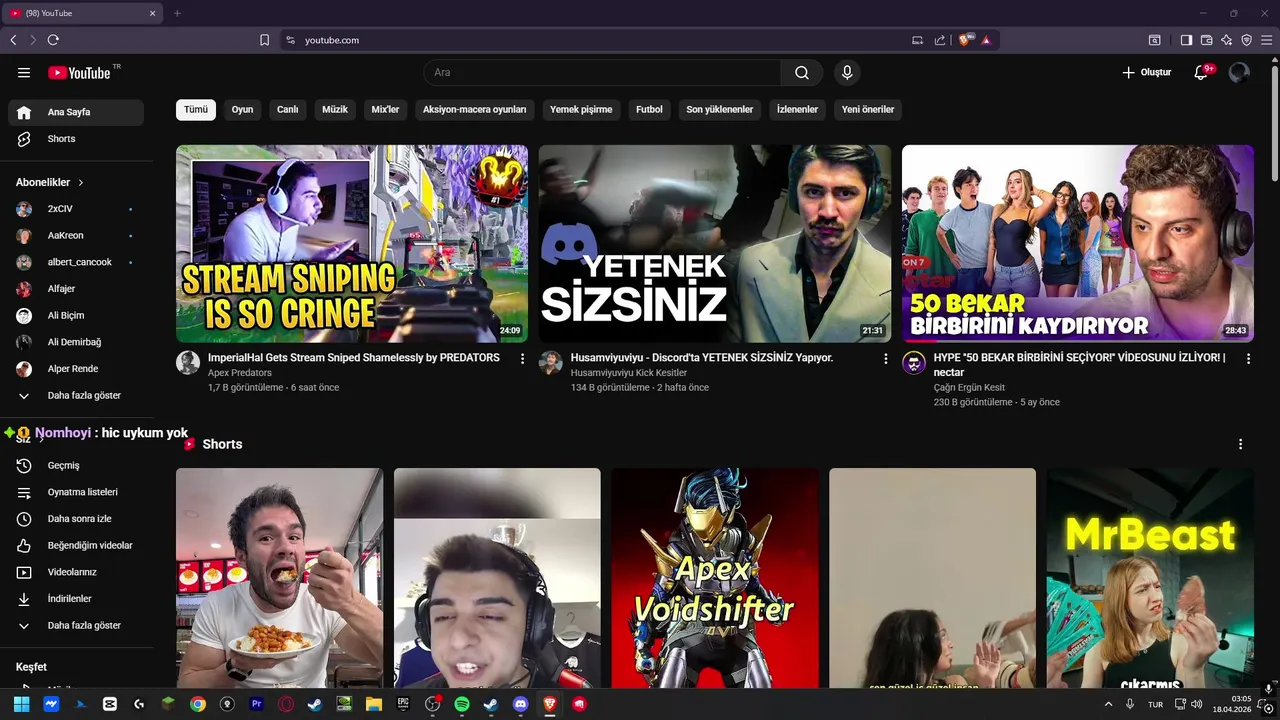The image size is (1280, 720).
Task: Open the MrBeast short
Action: (x=1150, y=578)
